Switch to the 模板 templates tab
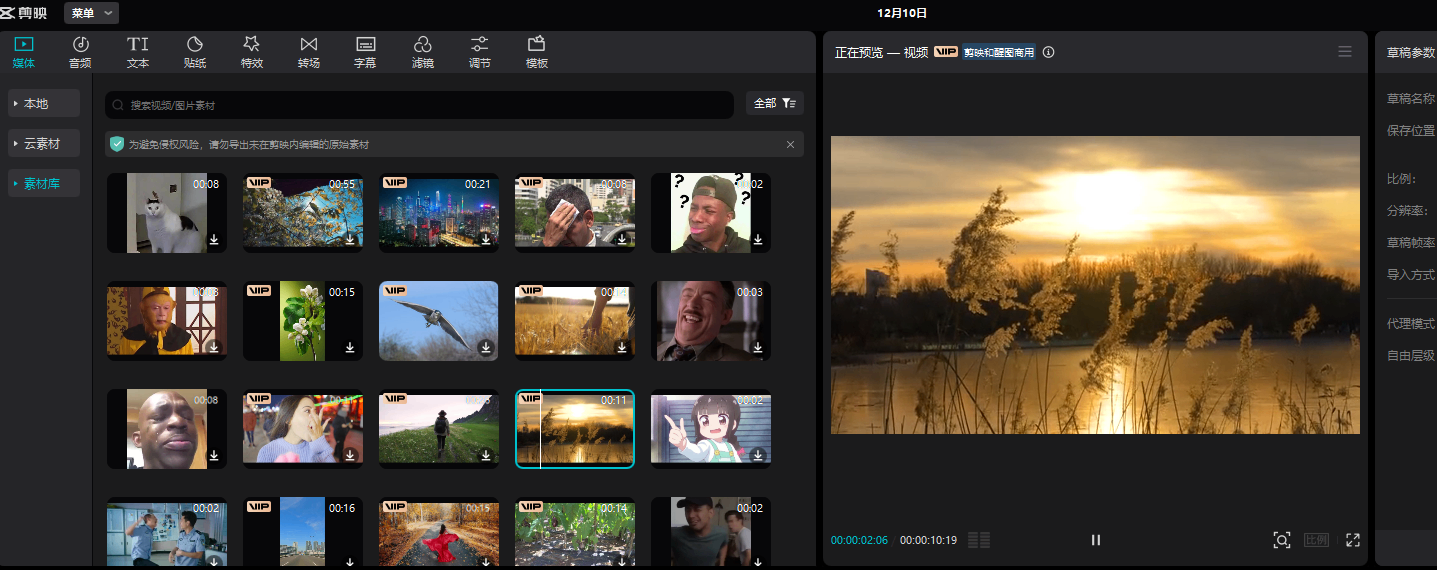This screenshot has height=570, width=1437. [537, 52]
